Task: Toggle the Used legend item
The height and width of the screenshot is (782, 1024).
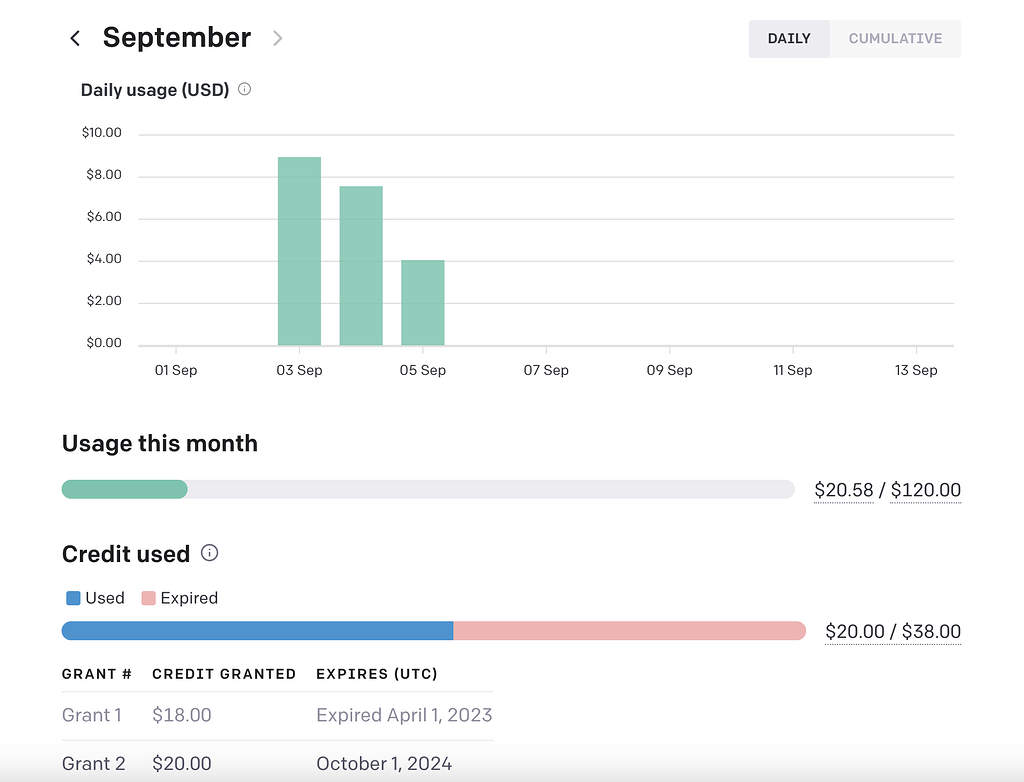Action: 94,598
